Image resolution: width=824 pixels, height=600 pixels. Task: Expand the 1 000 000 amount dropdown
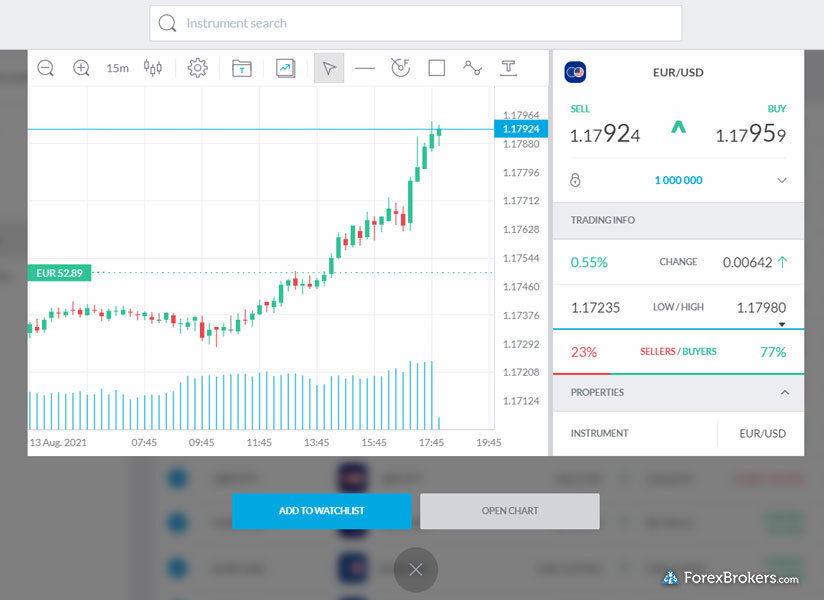[781, 180]
